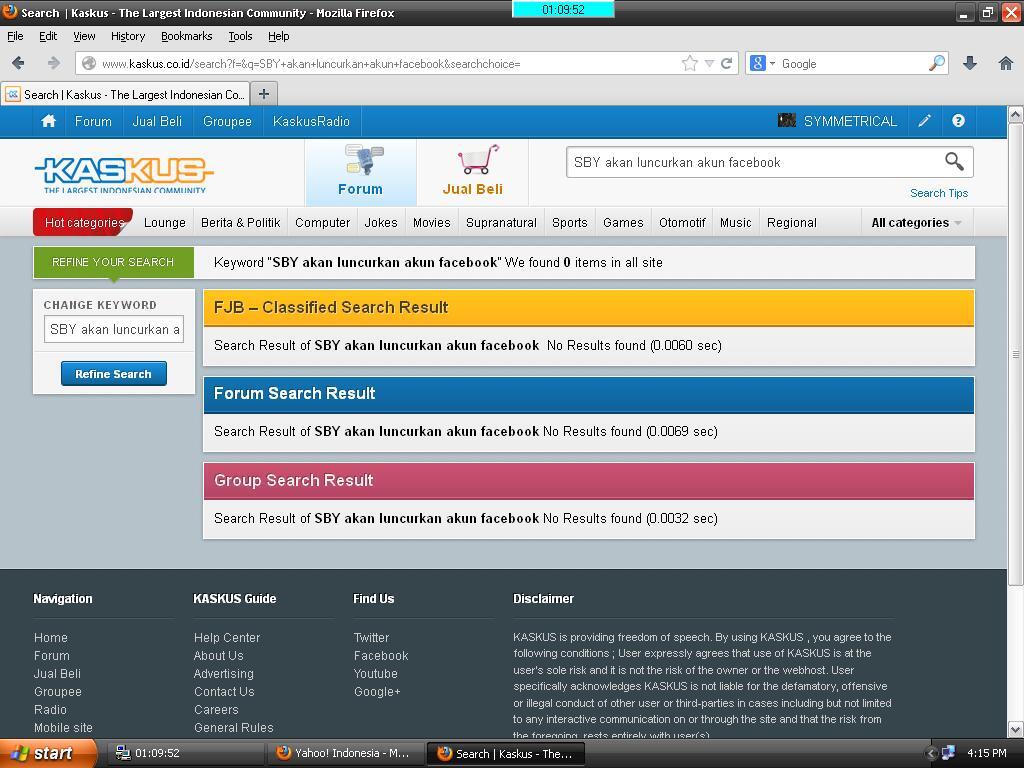Click Facebook in Find Us footer
This screenshot has height=768, width=1024.
(x=381, y=655)
